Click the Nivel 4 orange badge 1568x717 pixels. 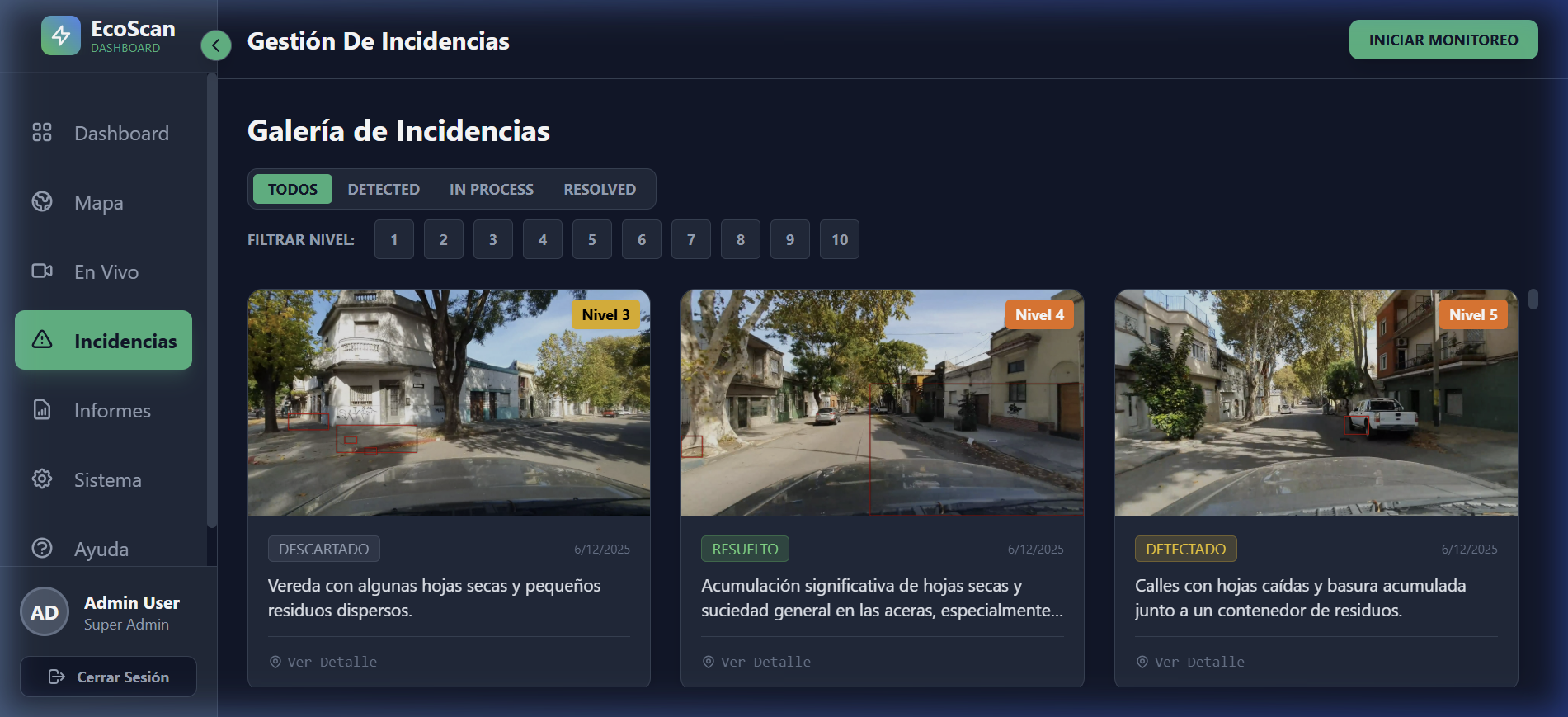[1039, 314]
